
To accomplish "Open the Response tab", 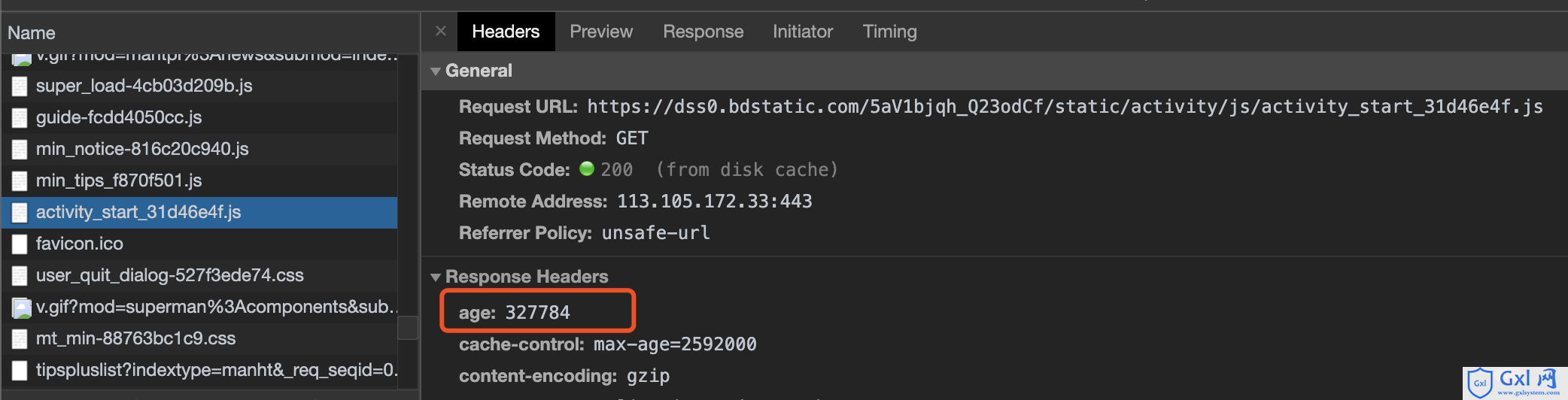I will coord(703,32).
